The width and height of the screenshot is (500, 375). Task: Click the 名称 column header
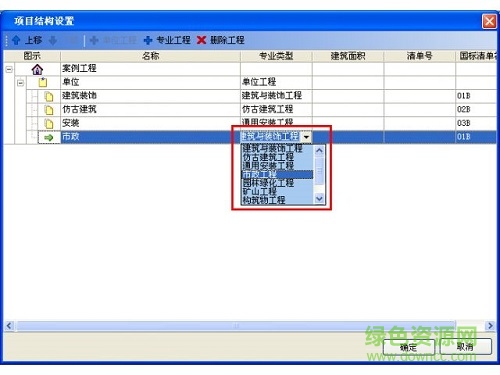[150, 56]
